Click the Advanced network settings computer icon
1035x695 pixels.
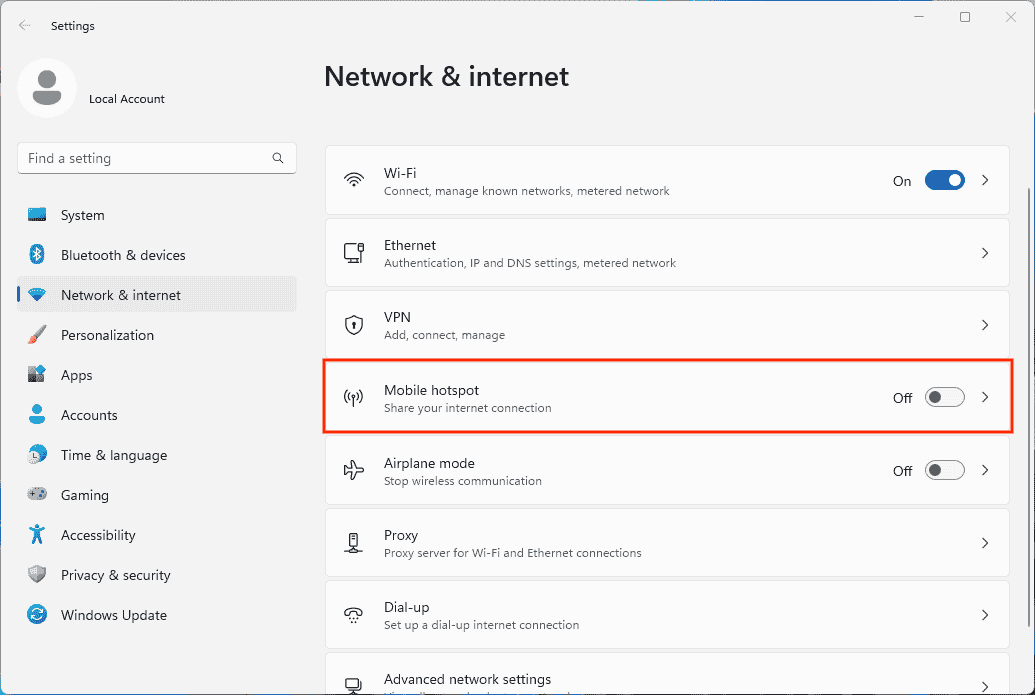pyautogui.click(x=354, y=686)
